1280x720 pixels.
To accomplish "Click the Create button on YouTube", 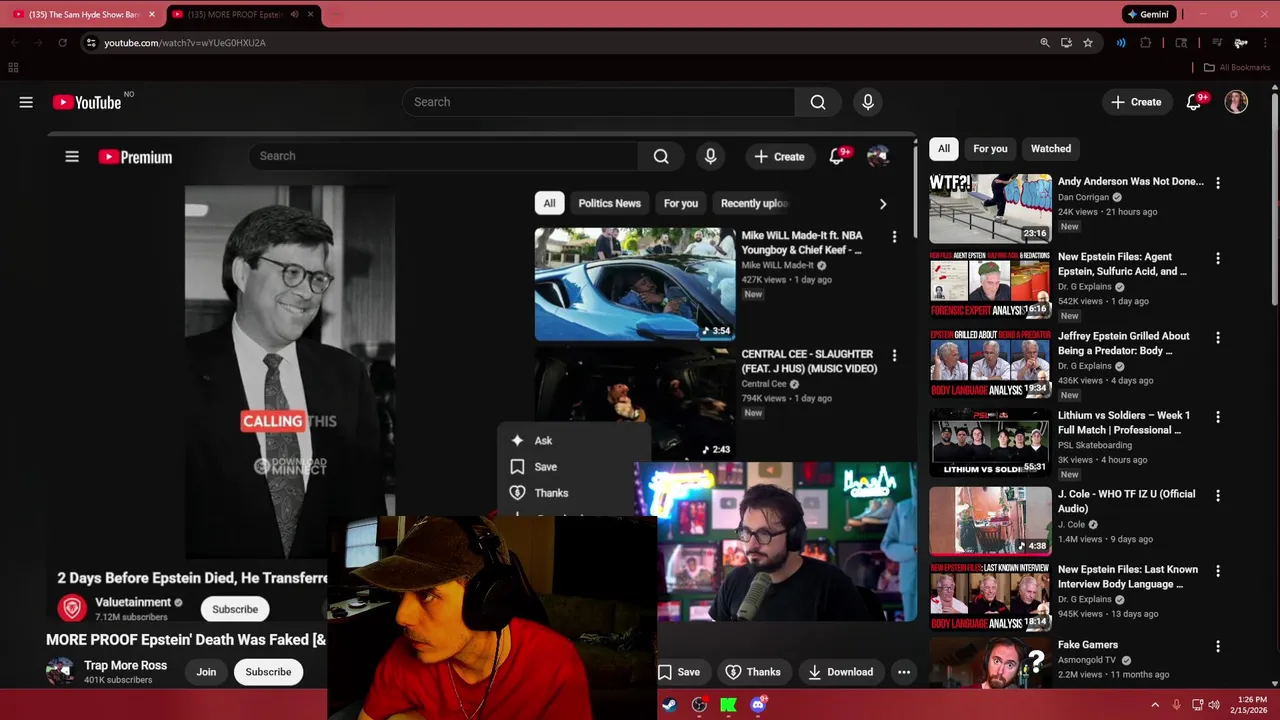I will [1137, 102].
